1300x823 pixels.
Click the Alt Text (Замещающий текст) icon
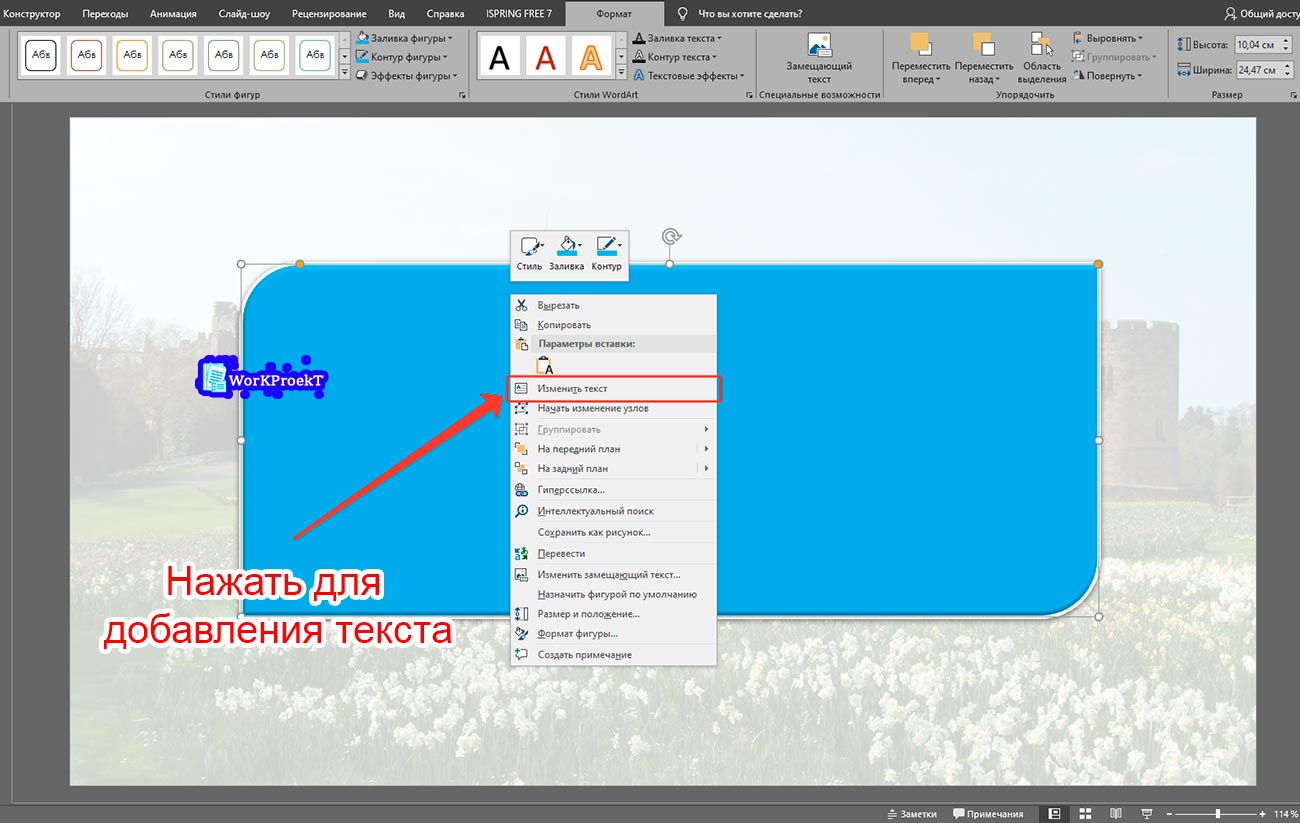819,48
